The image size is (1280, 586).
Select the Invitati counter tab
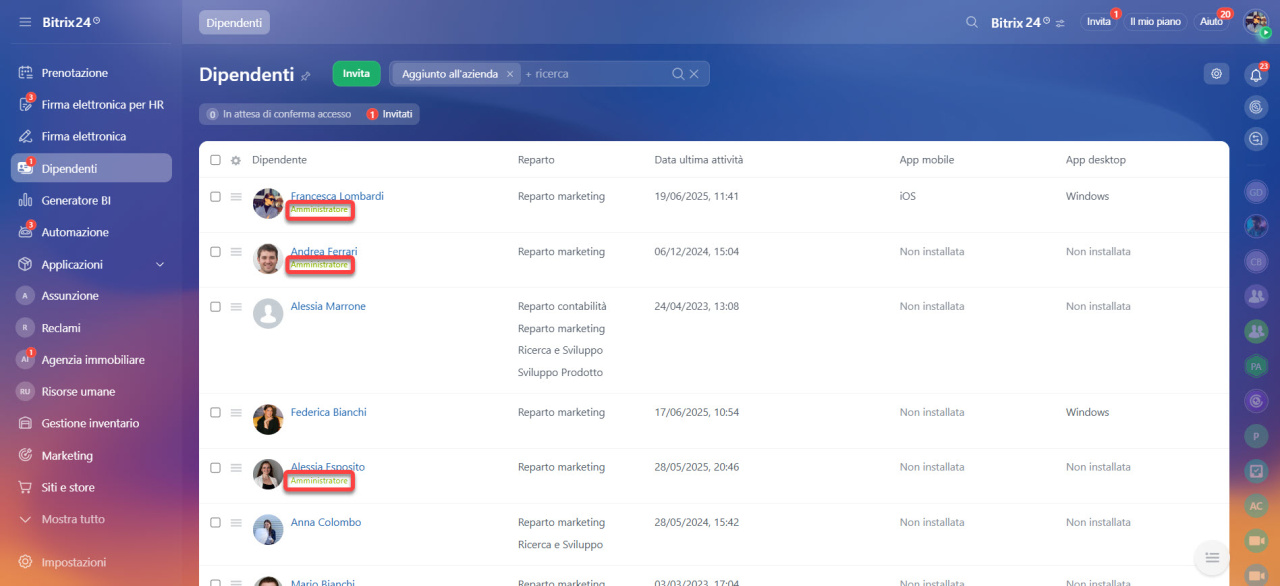[x=390, y=114]
